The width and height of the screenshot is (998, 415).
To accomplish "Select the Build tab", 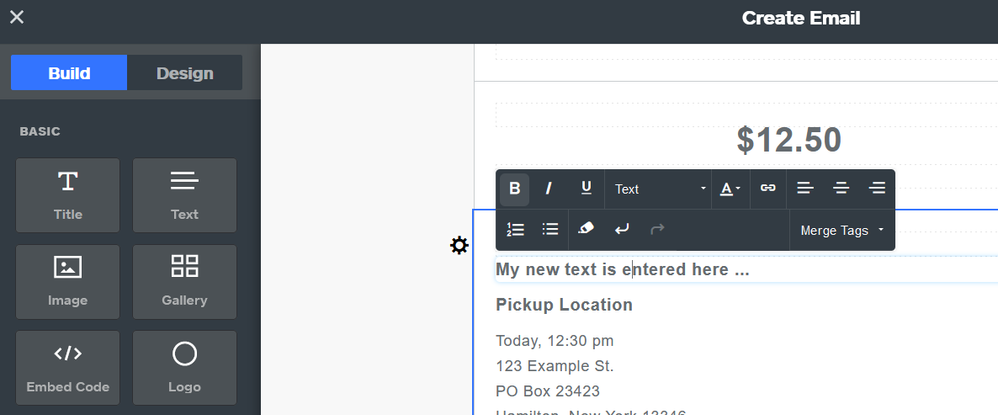I will tap(69, 73).
